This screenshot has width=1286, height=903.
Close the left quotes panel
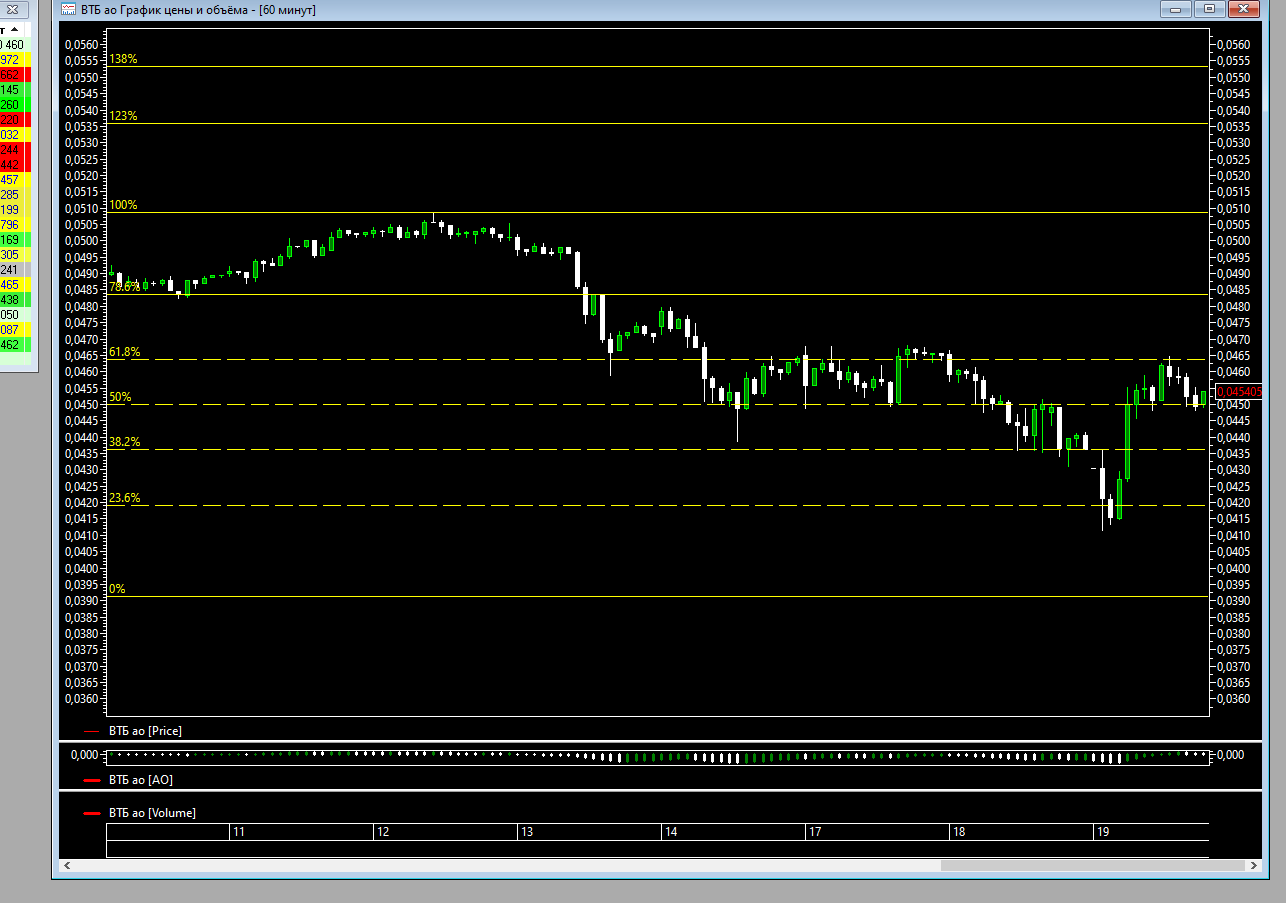pyautogui.click(x=13, y=9)
